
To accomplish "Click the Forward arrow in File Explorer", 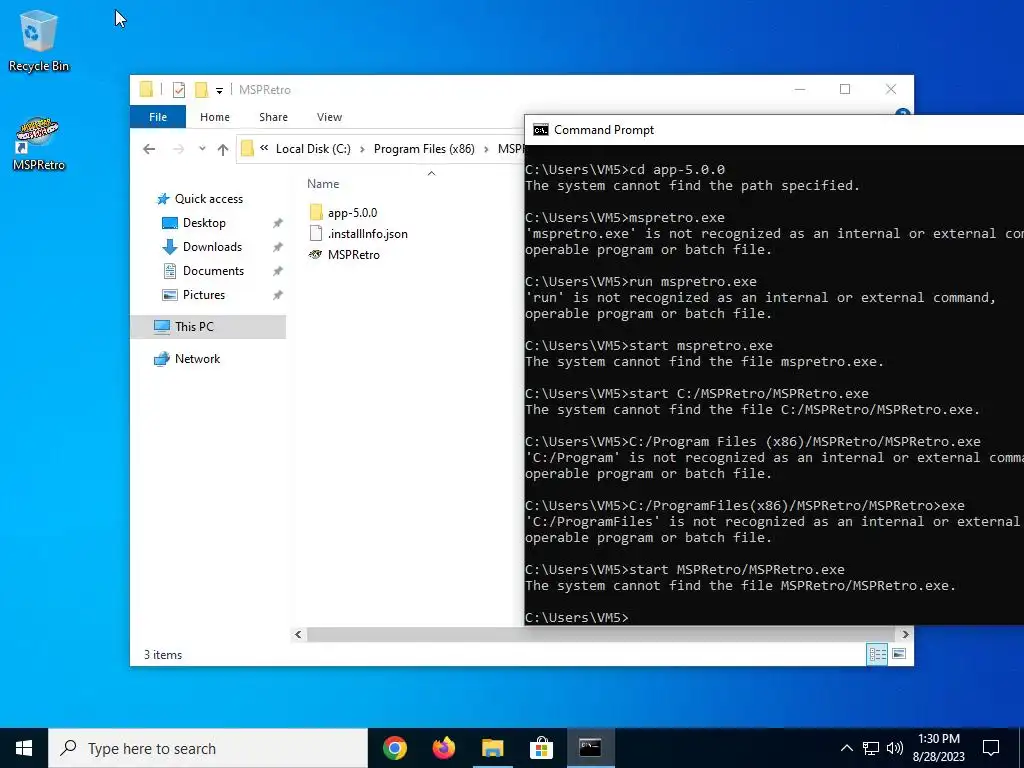I will coord(178,149).
